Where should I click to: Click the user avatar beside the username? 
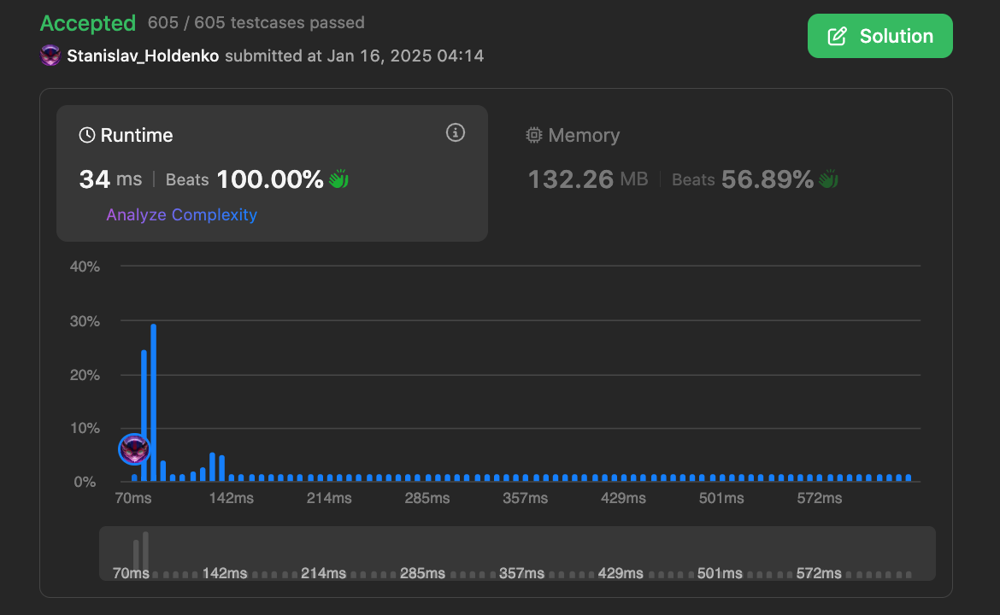coord(50,56)
